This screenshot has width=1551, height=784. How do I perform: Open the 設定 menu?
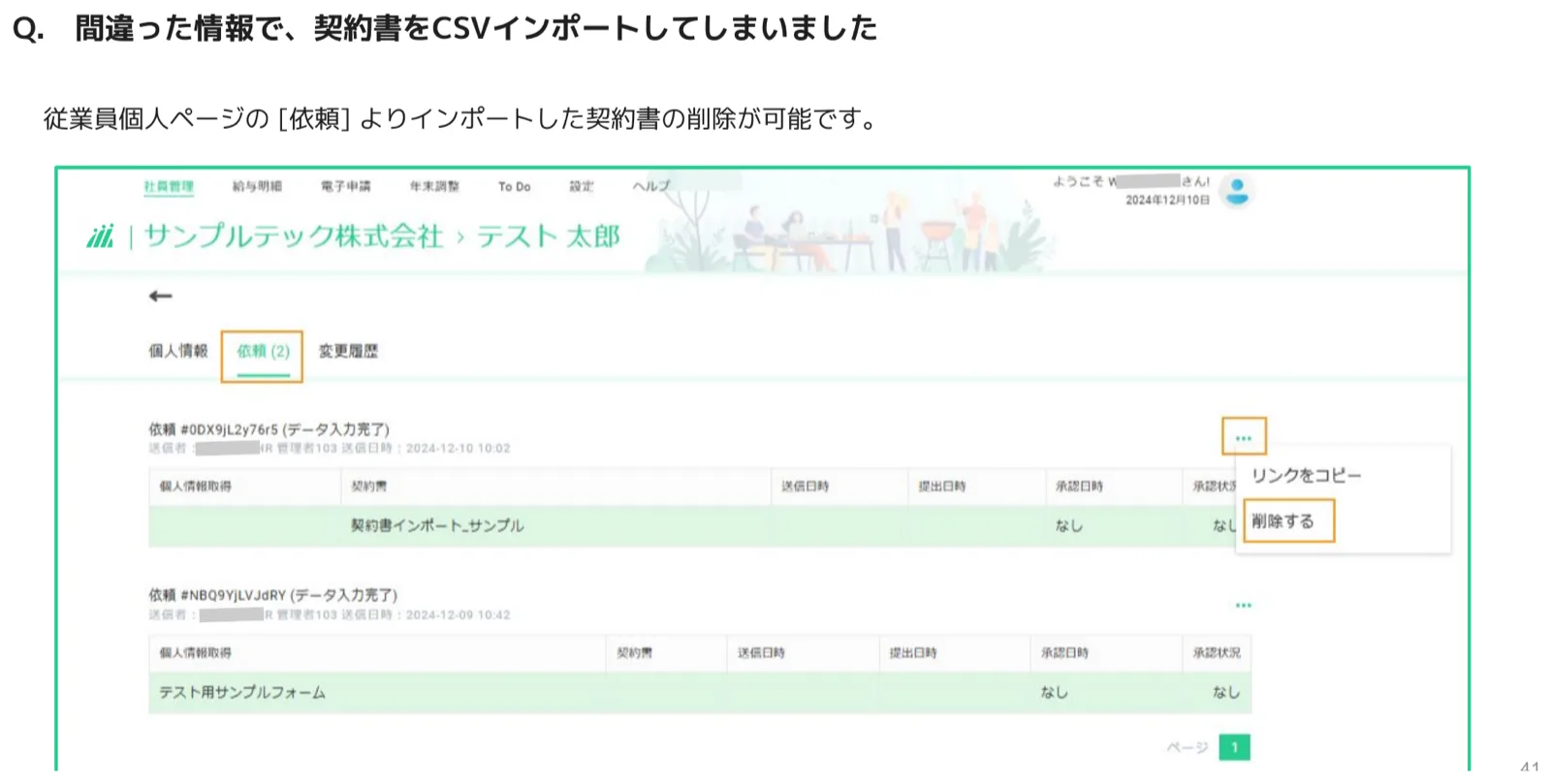point(582,186)
